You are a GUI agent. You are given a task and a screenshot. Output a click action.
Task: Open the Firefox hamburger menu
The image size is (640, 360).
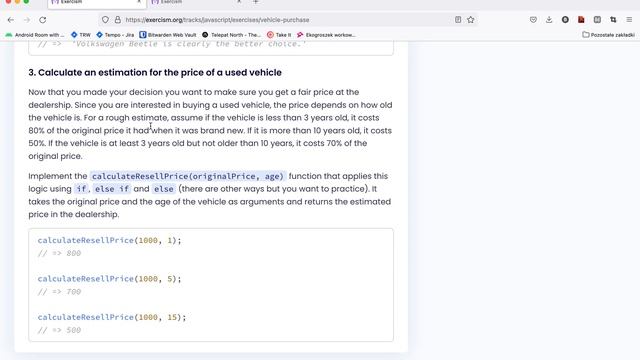tap(629, 20)
